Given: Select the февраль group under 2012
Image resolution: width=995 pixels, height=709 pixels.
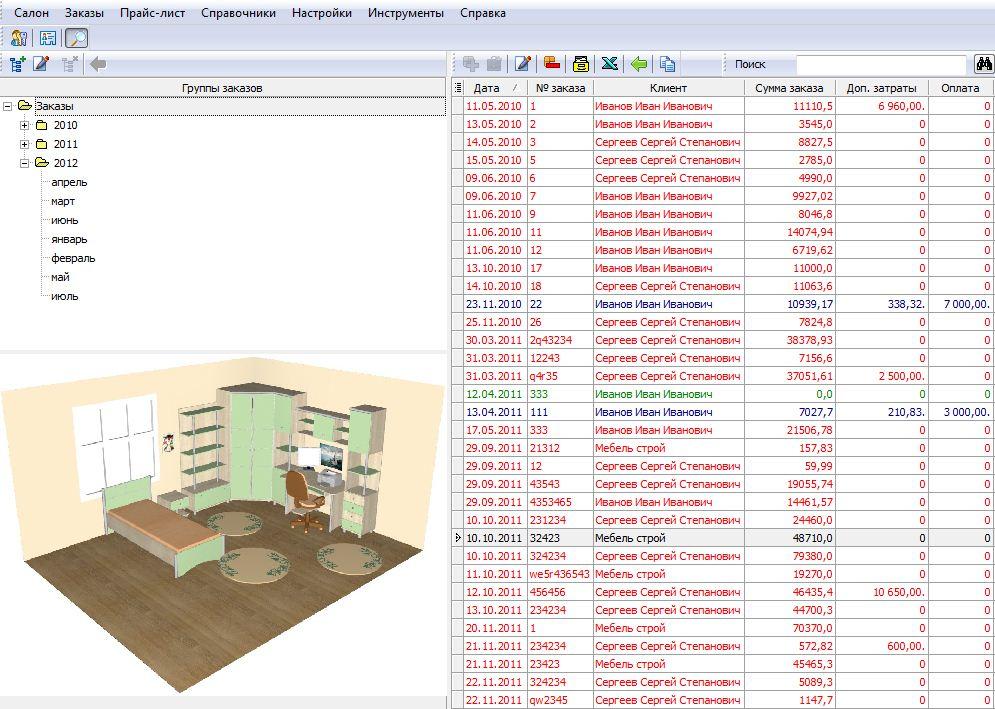Looking at the screenshot, I should tap(73, 258).
